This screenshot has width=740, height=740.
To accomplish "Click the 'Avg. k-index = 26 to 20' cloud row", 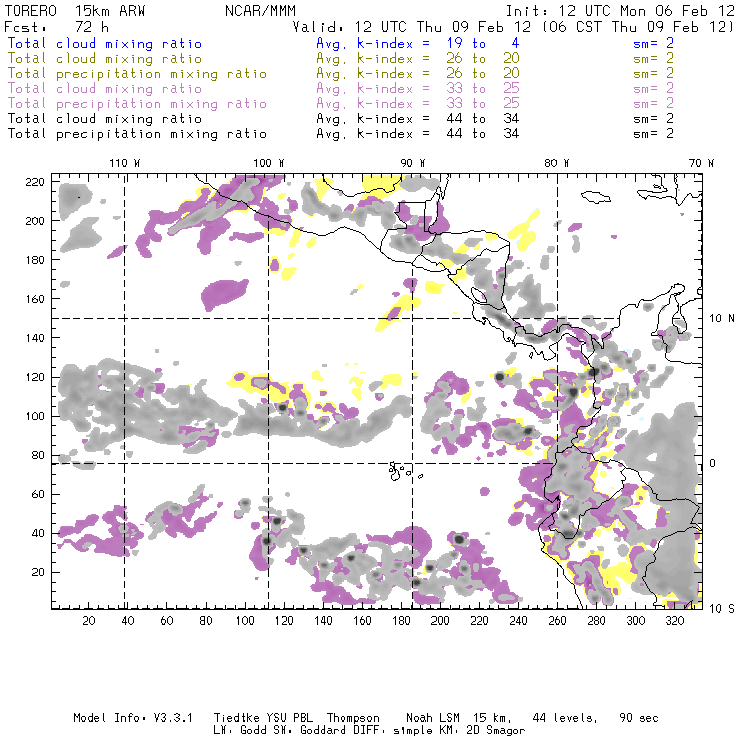I will 402,59.
